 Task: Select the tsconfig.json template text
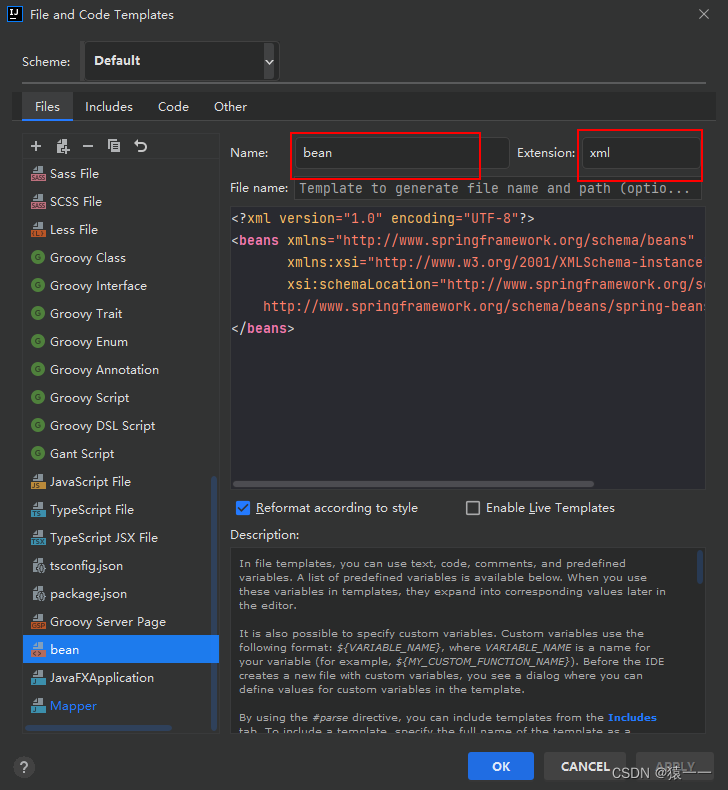[86, 566]
